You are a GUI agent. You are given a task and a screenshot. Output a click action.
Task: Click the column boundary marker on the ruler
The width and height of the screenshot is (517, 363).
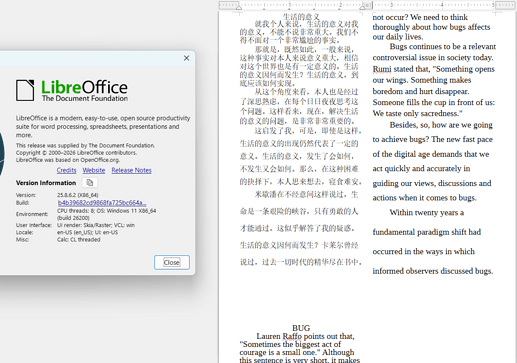pyautogui.click(x=367, y=5)
